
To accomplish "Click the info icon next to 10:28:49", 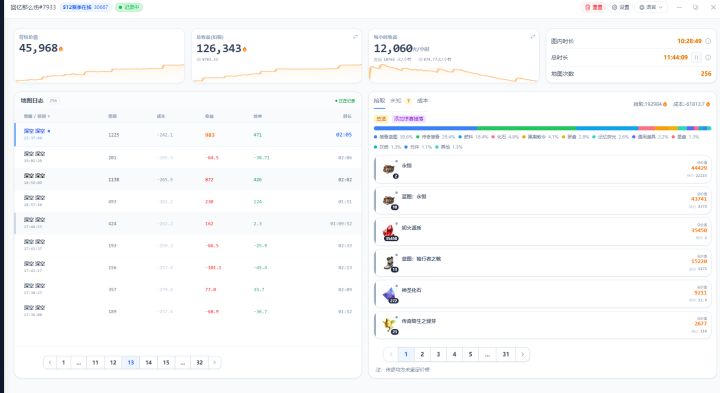I will pos(708,41).
